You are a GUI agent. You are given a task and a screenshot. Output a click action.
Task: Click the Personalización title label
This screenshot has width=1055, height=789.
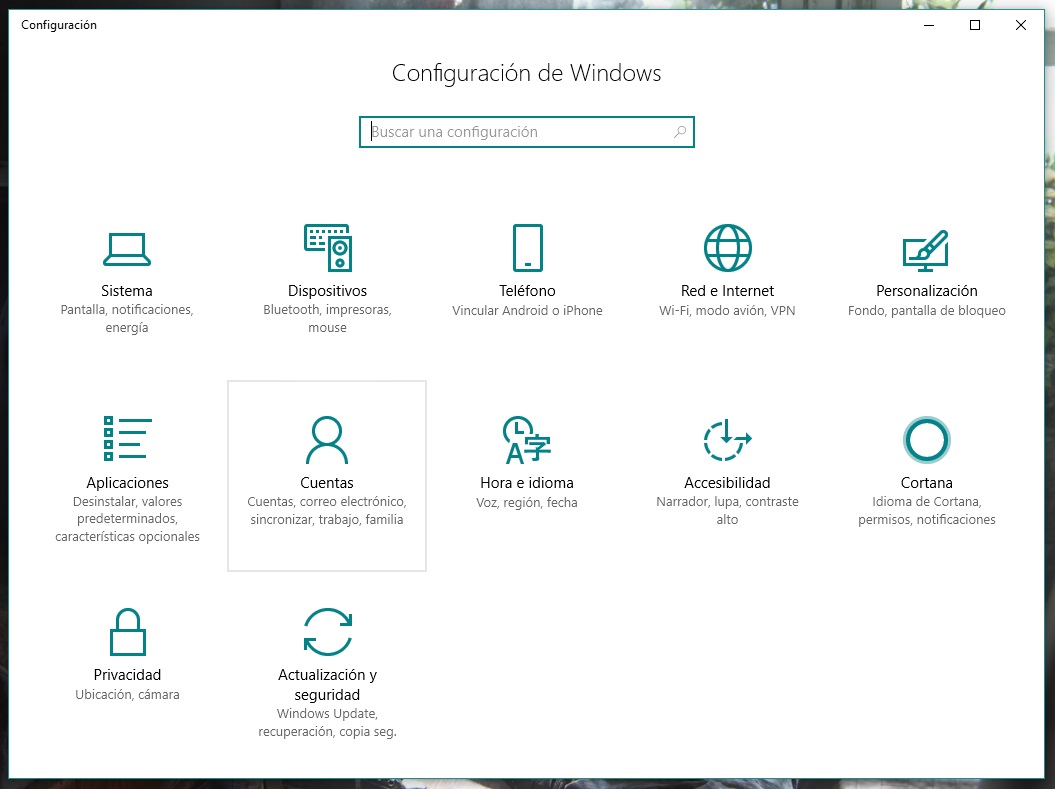pyautogui.click(x=926, y=291)
